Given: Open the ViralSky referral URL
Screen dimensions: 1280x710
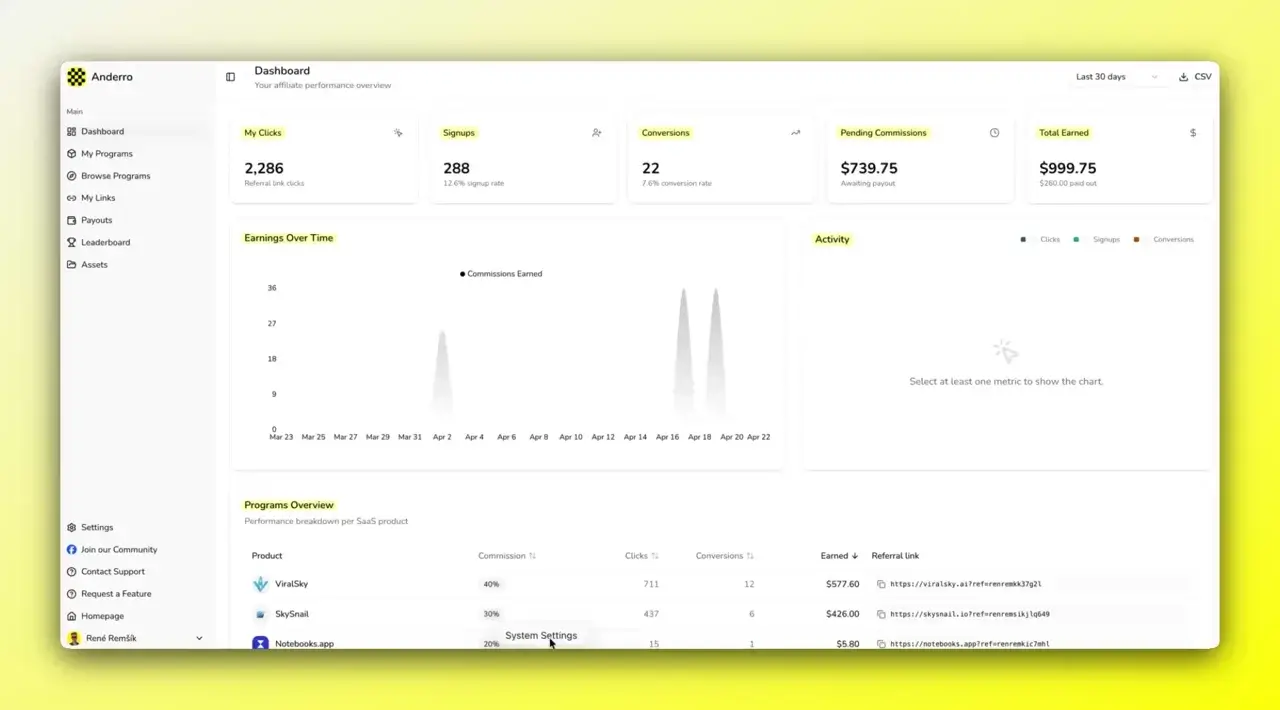Looking at the screenshot, I should [966, 584].
